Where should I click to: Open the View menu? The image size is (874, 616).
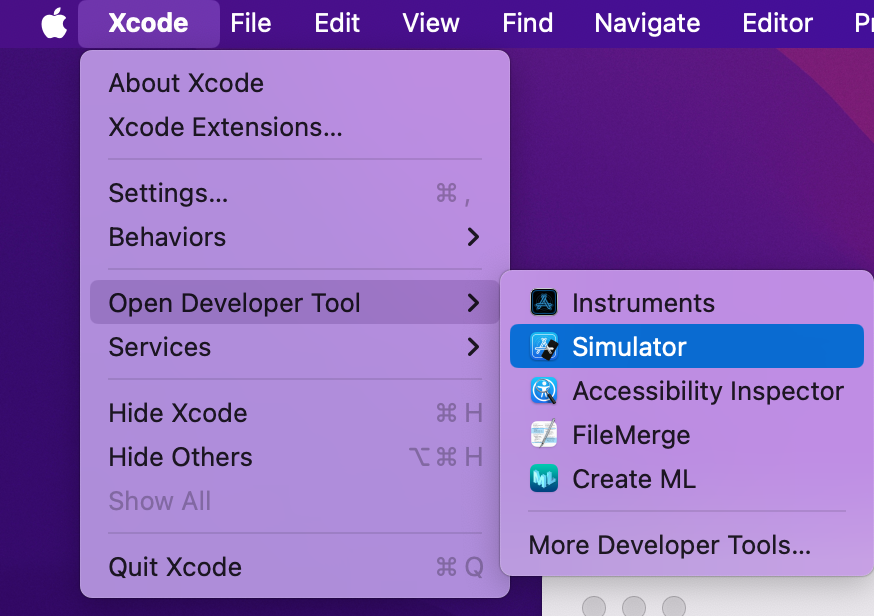coord(431,23)
